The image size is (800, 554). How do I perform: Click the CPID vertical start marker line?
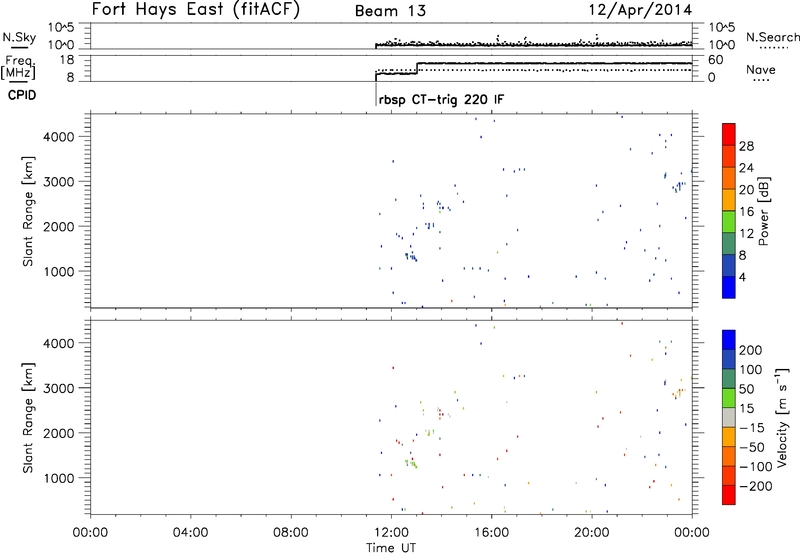(376, 95)
